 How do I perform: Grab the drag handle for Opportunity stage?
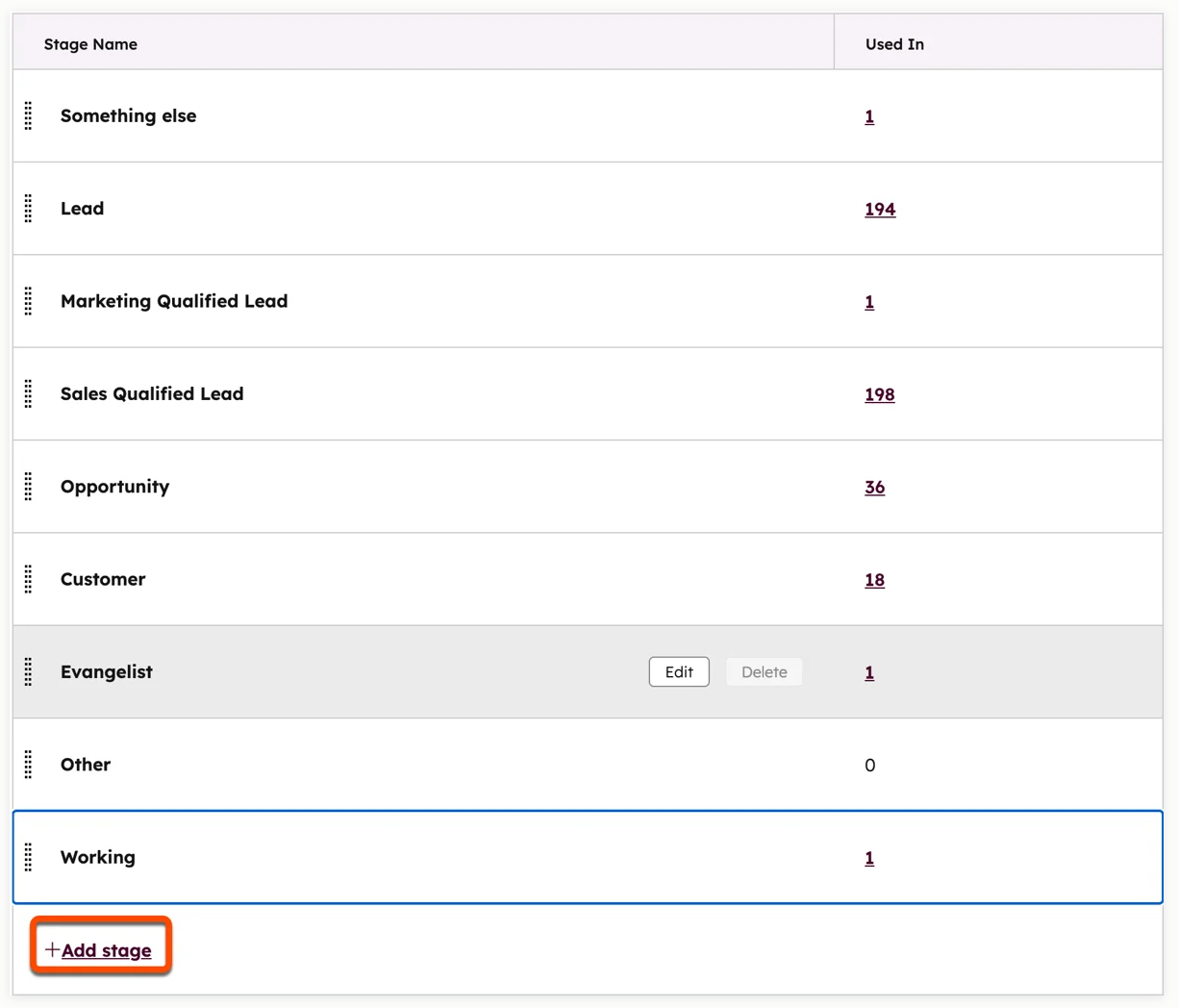[28, 487]
